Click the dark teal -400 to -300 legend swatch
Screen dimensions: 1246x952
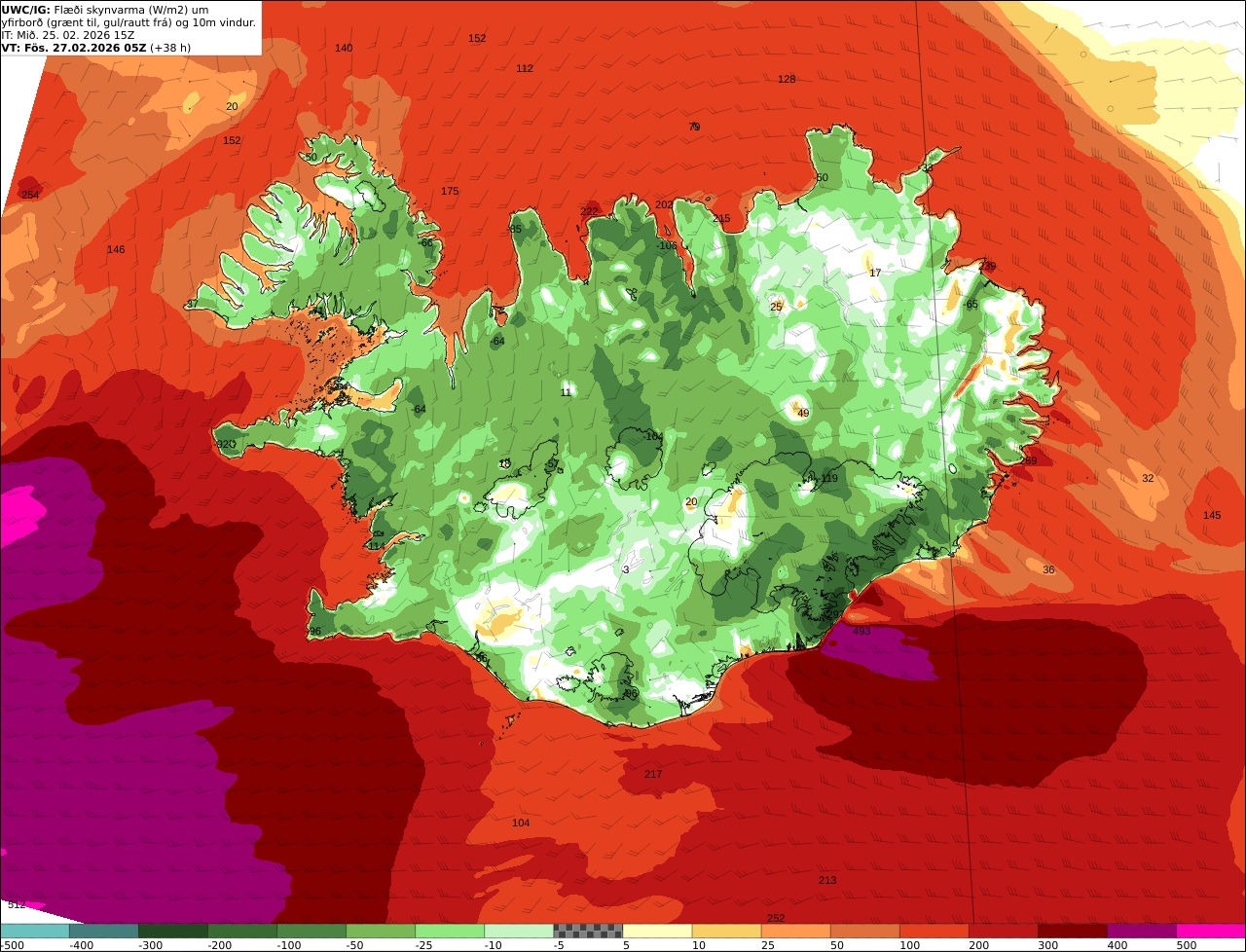(103, 931)
